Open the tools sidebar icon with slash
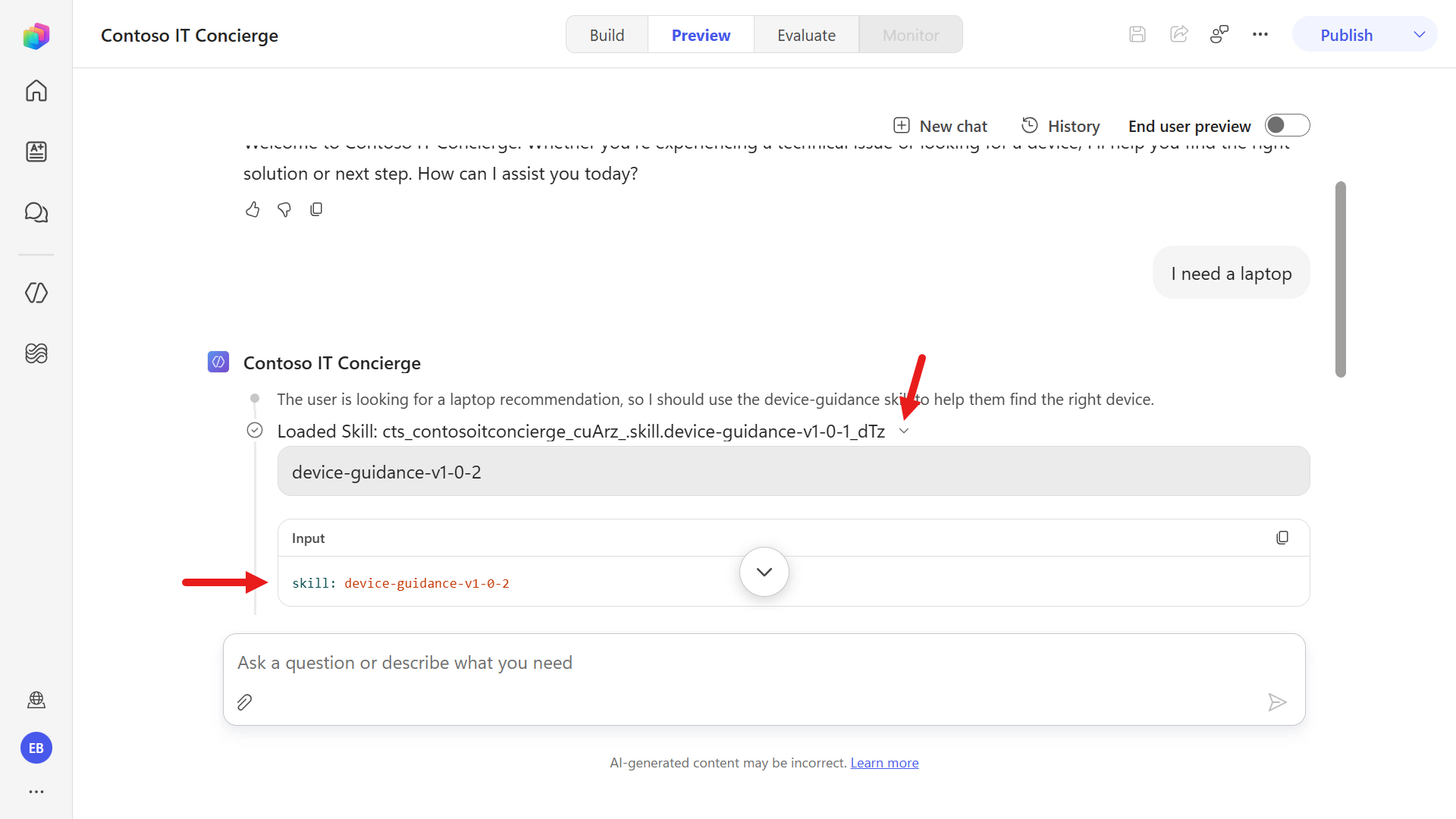1456x819 pixels. [x=36, y=293]
